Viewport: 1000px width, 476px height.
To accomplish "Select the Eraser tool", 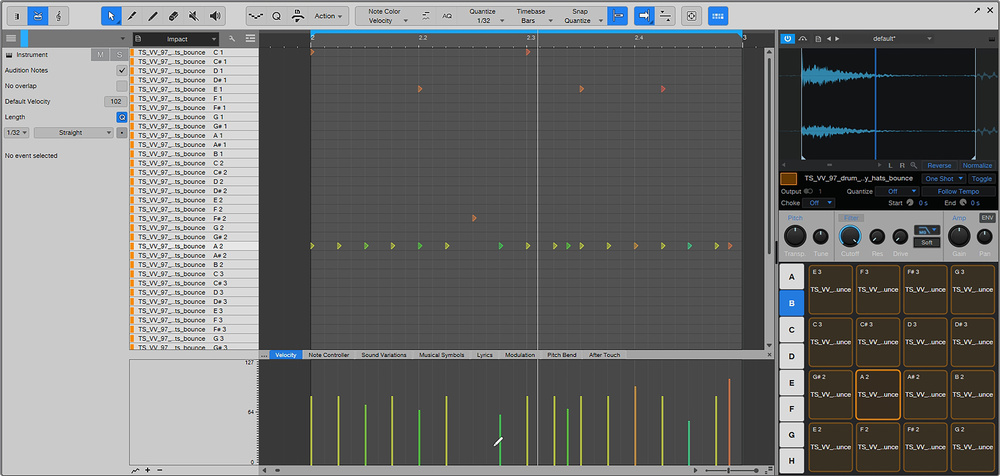I will click(173, 17).
